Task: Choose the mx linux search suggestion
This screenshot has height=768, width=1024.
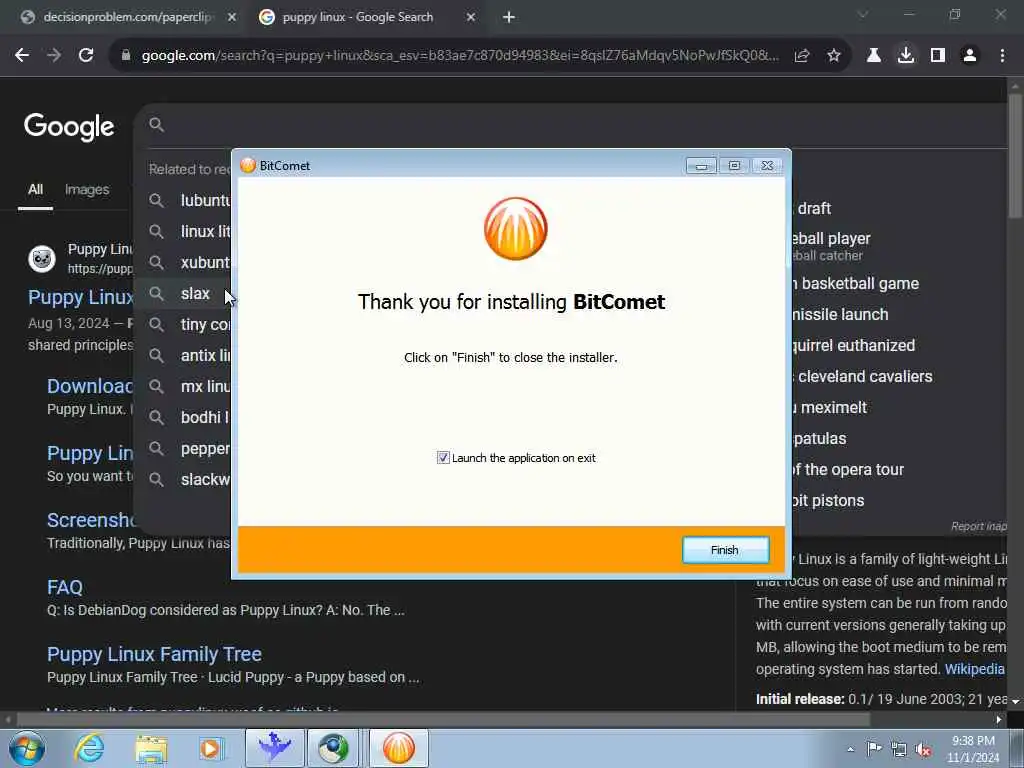Action: (183, 387)
